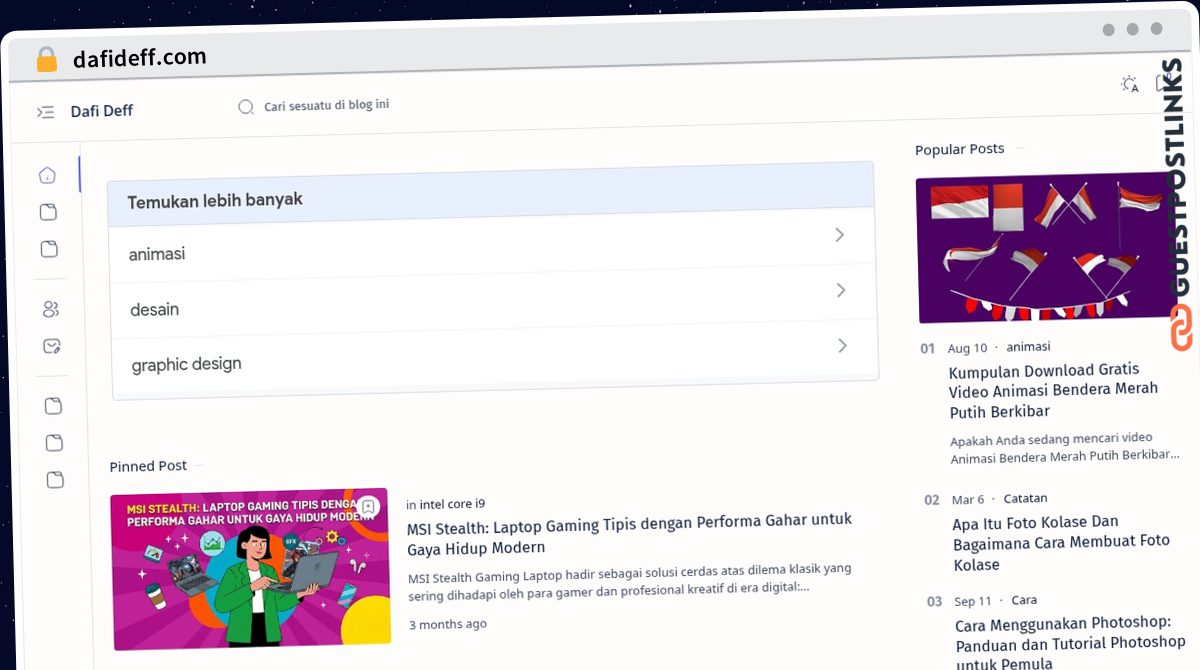This screenshot has height=670, width=1200.
Task: Open the mail contact icon in sidebar
Action: [52, 346]
